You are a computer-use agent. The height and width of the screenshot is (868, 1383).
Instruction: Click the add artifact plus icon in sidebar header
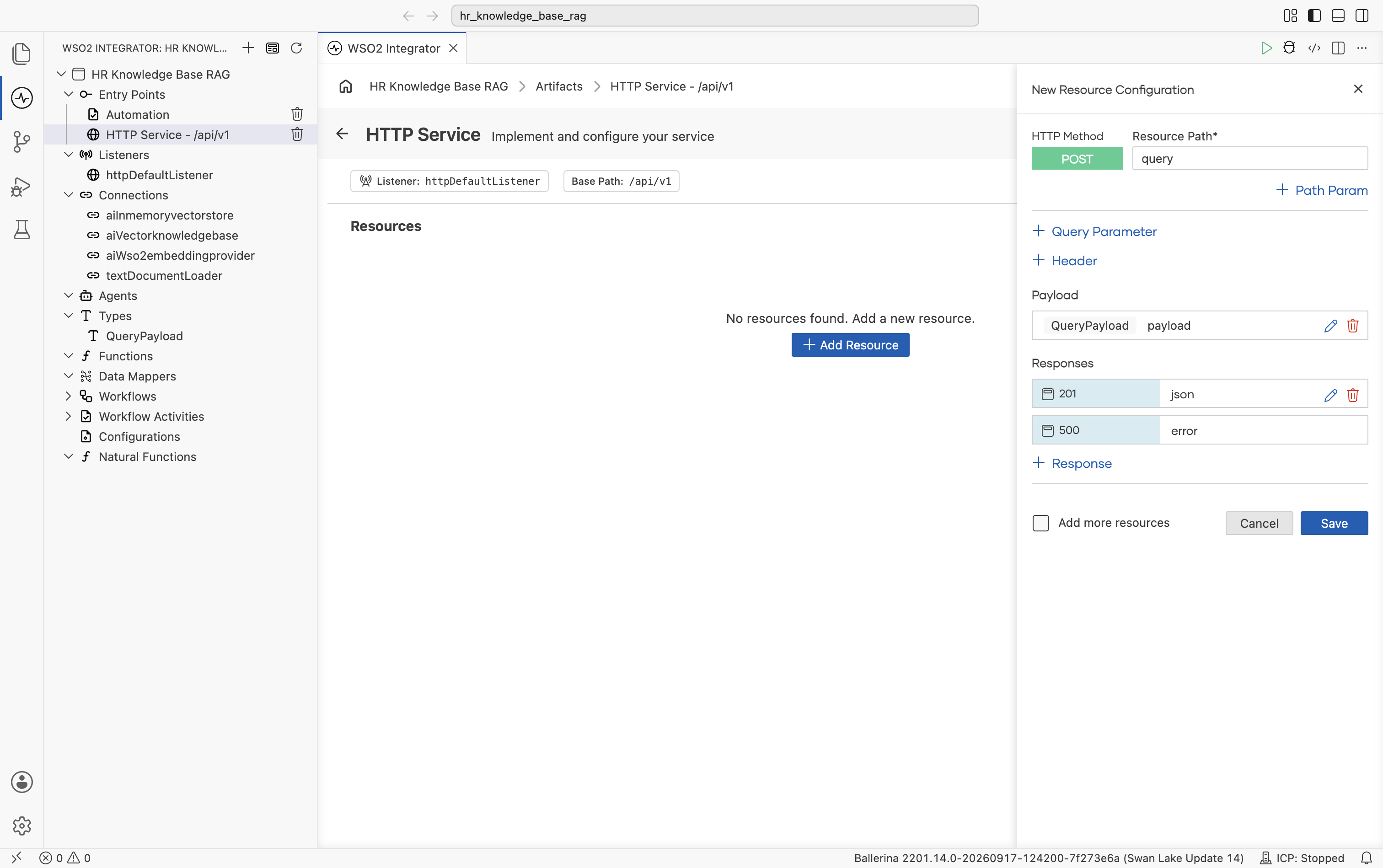[x=248, y=48]
